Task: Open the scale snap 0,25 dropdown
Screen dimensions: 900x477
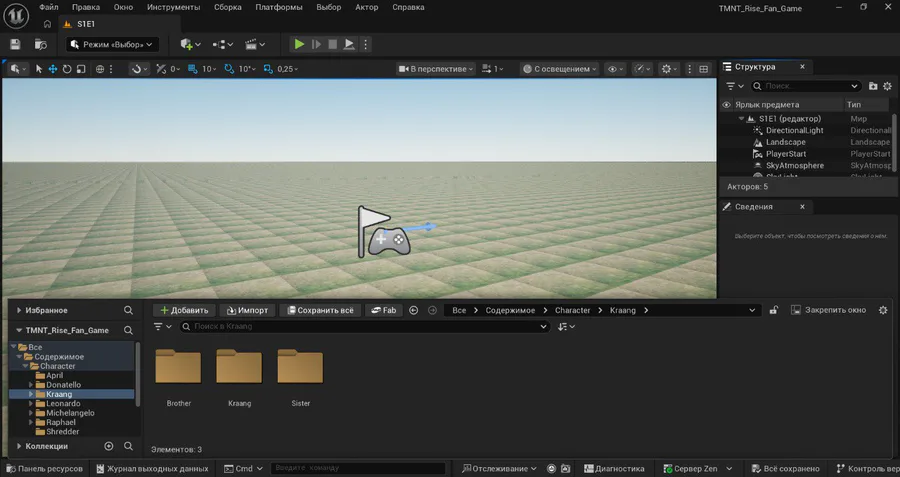Action: click(288, 69)
